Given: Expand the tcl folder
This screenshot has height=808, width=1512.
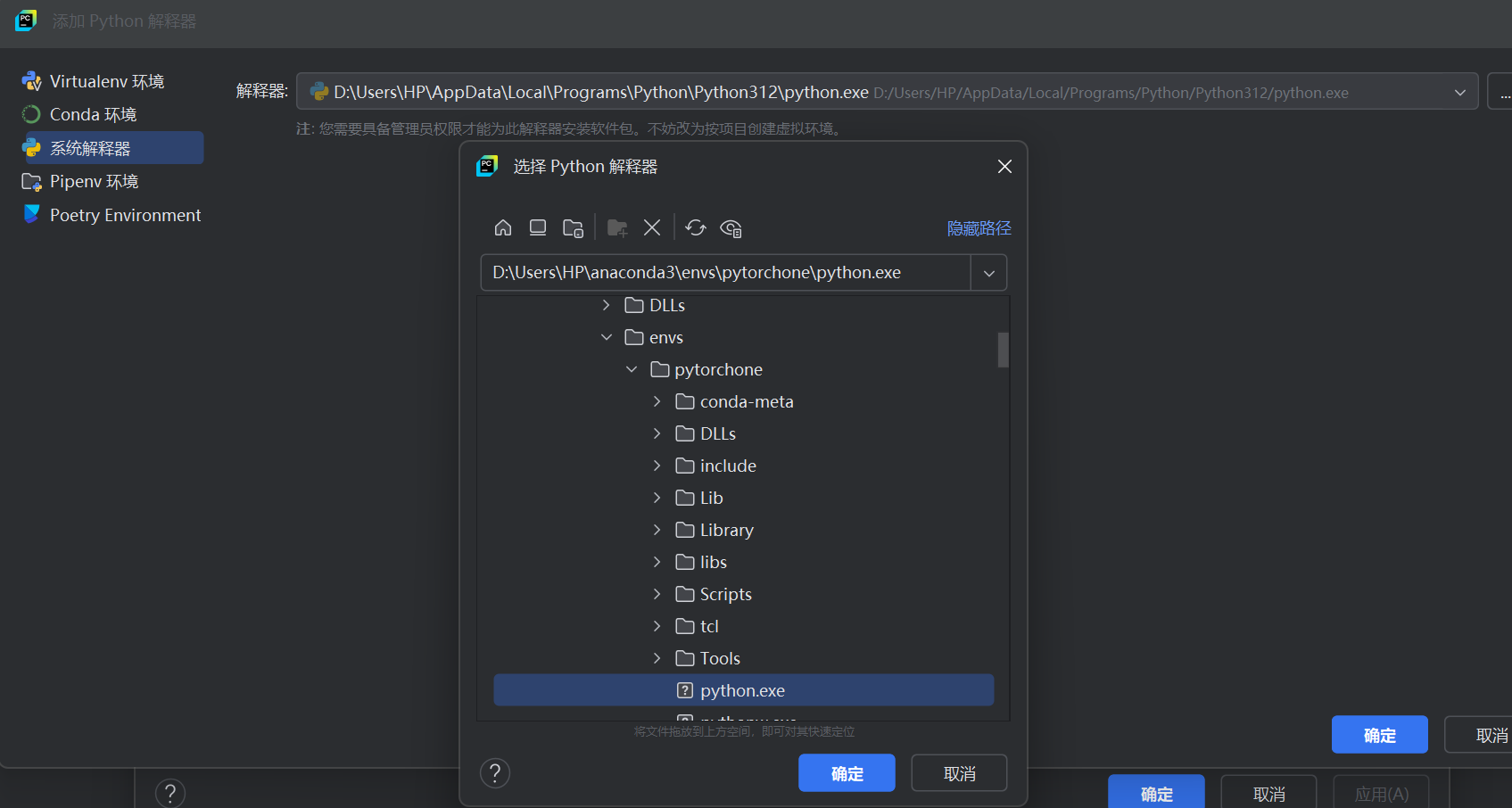Looking at the screenshot, I should pyautogui.click(x=657, y=626).
